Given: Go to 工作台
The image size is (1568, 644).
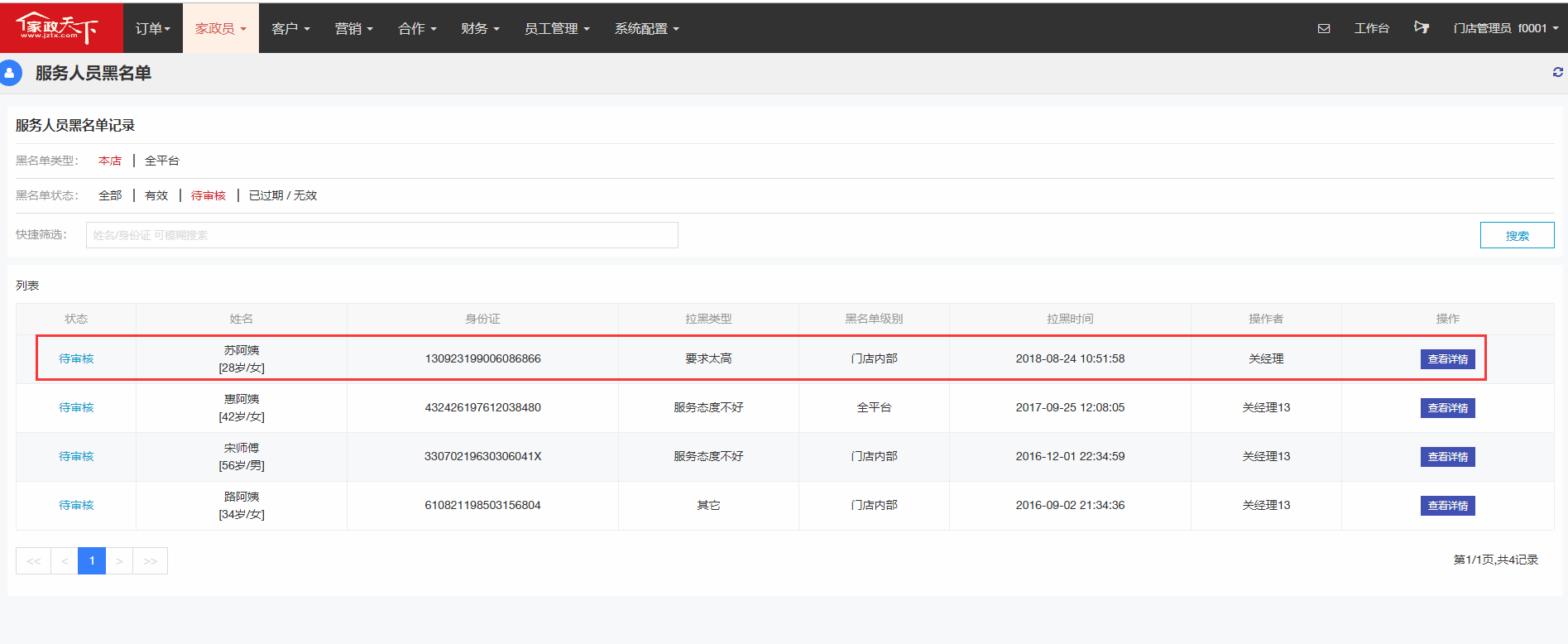Looking at the screenshot, I should [x=1371, y=28].
